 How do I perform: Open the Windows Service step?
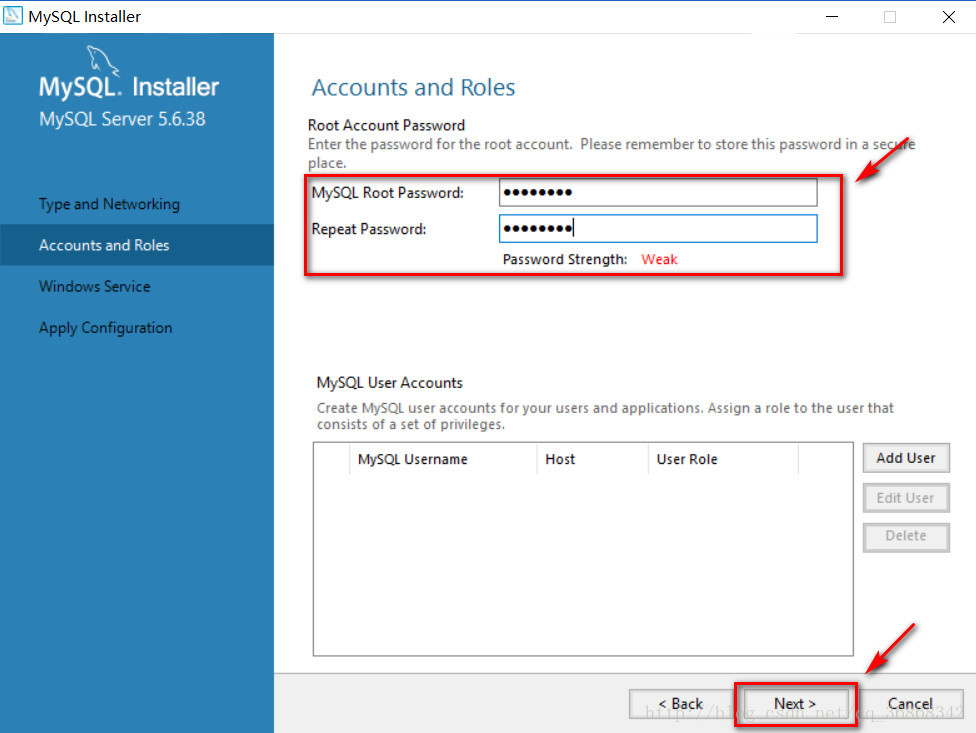pyautogui.click(x=95, y=286)
